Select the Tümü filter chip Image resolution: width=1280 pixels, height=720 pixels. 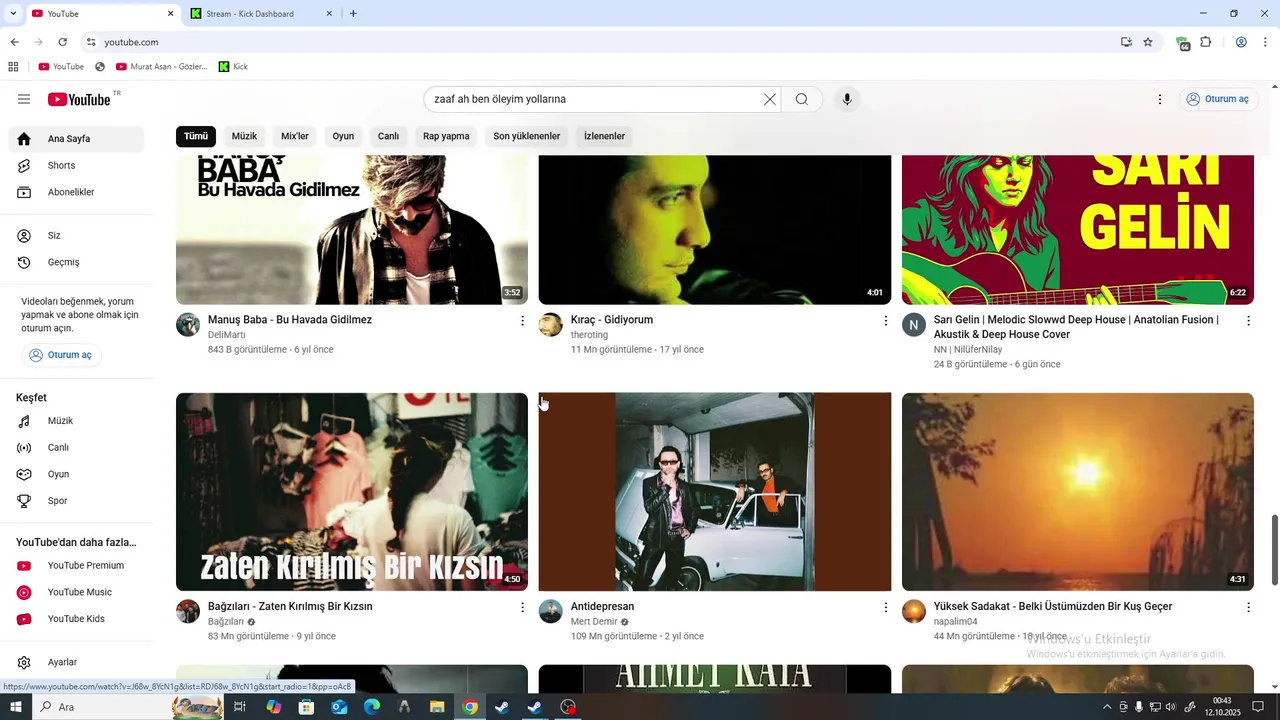click(196, 136)
